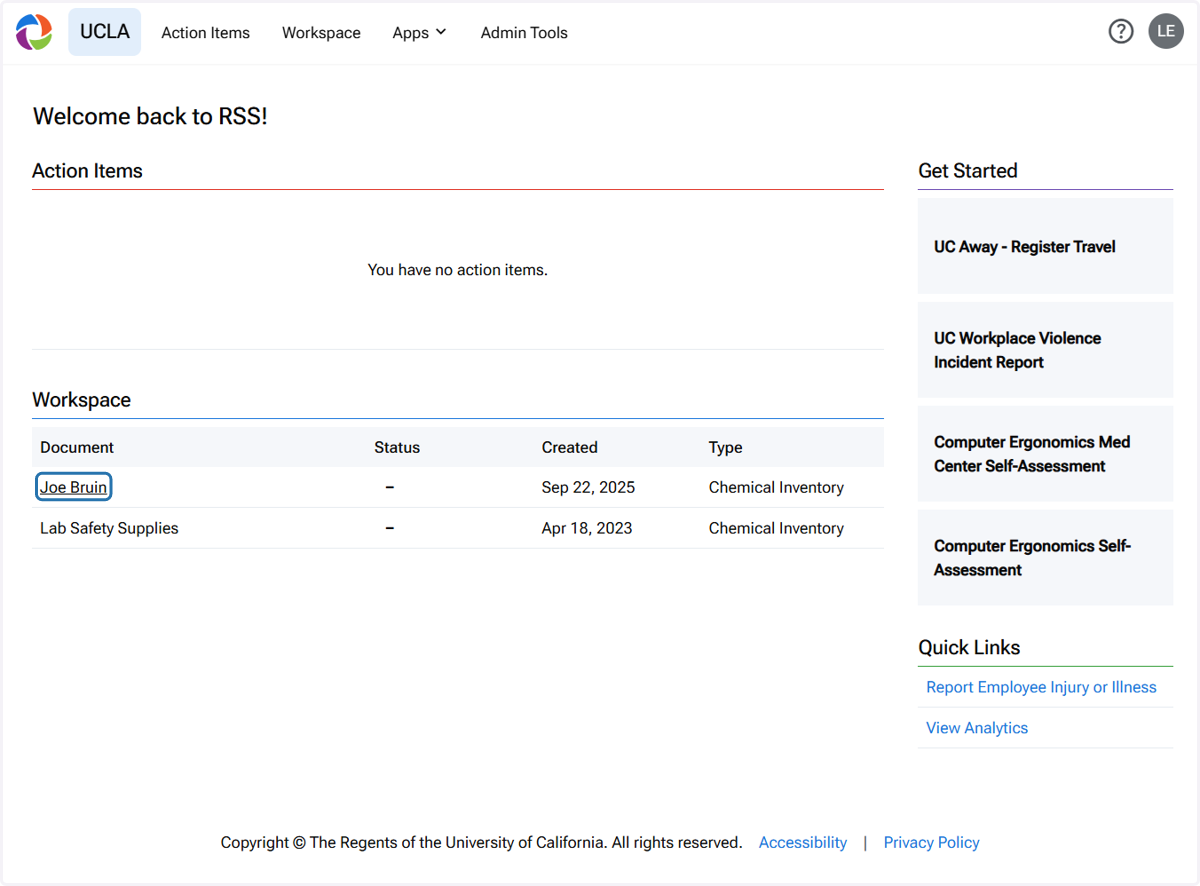The height and width of the screenshot is (886, 1200).
Task: Select the Sep 22, 2025 created date
Action: (588, 487)
